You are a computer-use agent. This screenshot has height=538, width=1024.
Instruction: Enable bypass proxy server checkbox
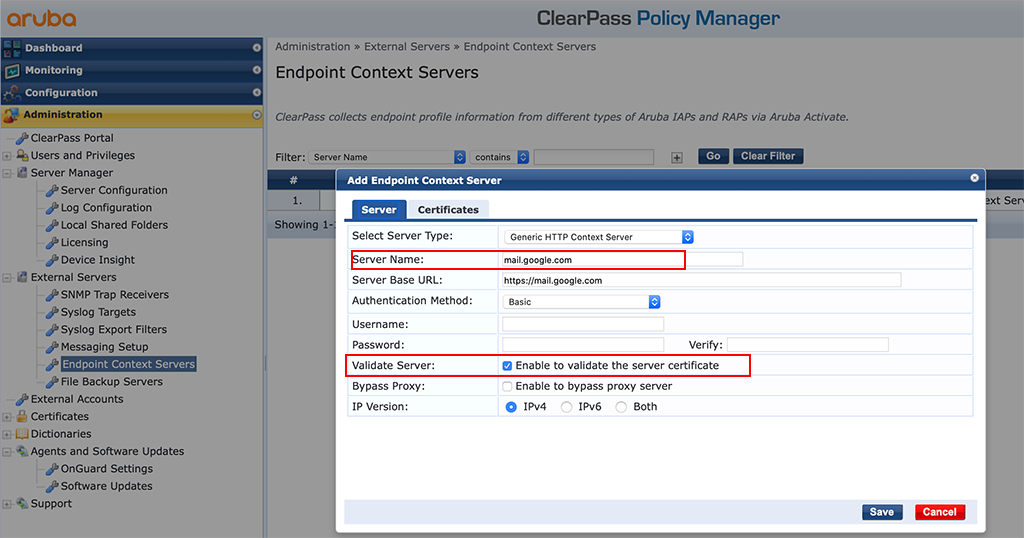click(507, 387)
